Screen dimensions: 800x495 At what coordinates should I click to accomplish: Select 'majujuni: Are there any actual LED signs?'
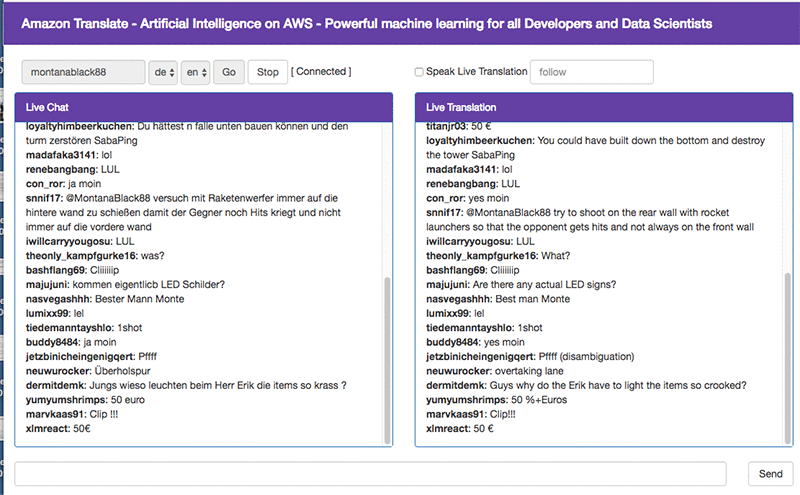521,284
